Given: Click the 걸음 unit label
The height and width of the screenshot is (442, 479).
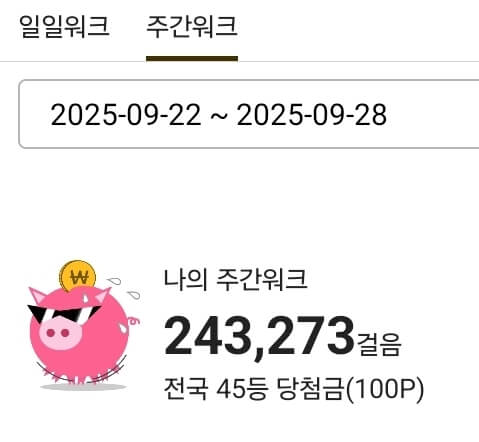Looking at the screenshot, I should tap(379, 345).
